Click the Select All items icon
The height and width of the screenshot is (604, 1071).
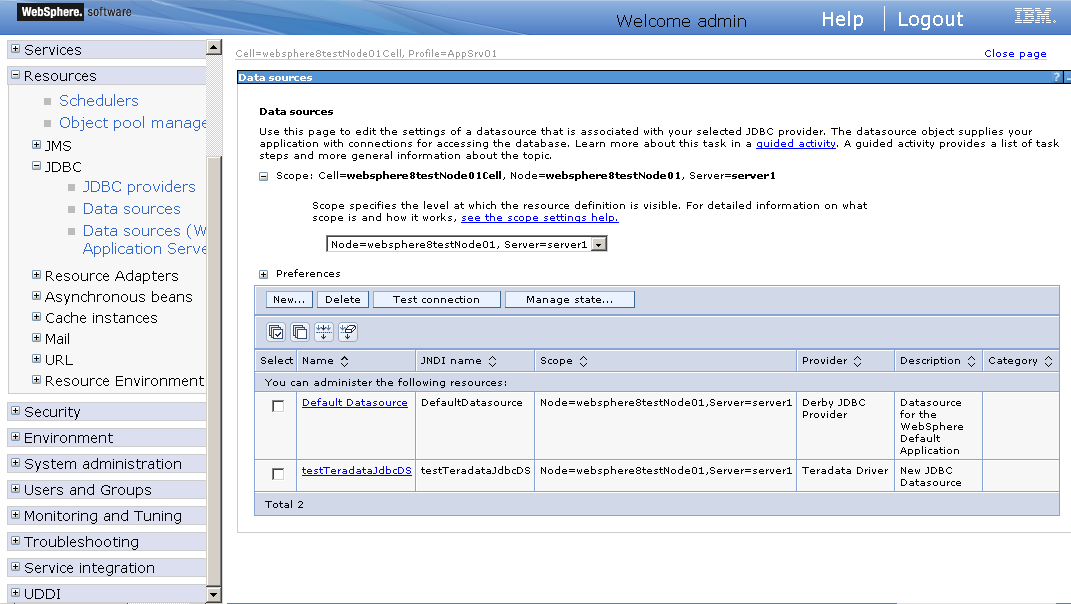click(x=276, y=332)
